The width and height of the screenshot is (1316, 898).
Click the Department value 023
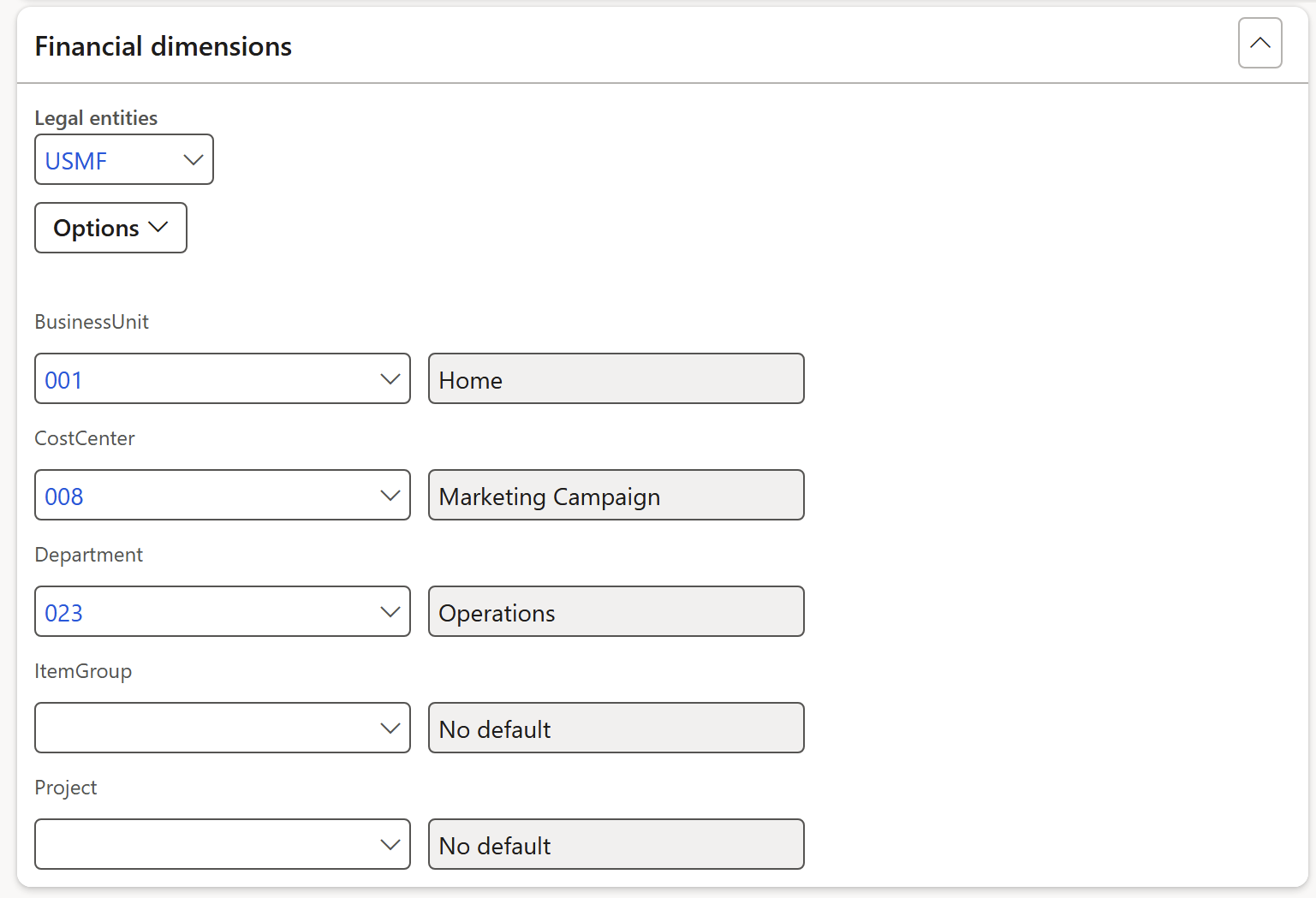[64, 613]
